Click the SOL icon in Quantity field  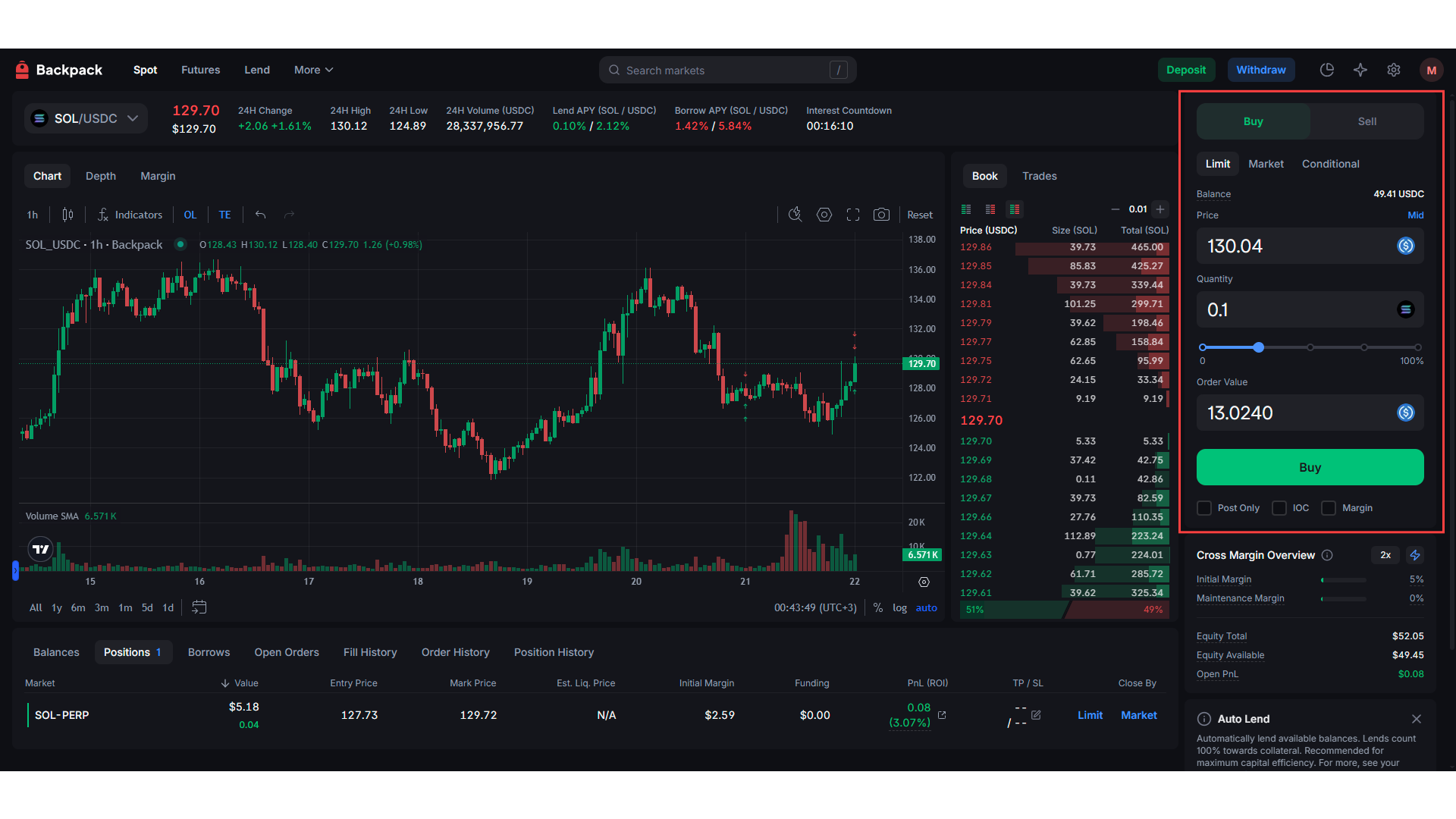pyautogui.click(x=1406, y=309)
